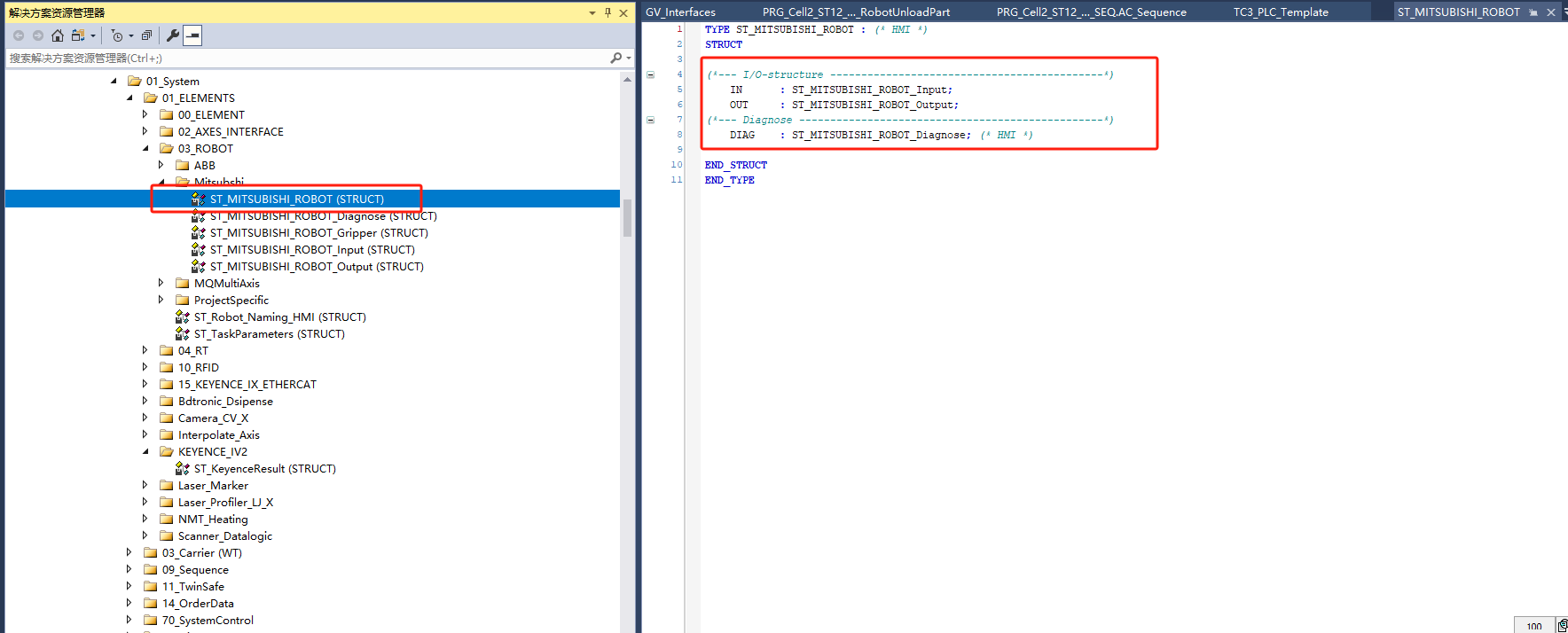Select ST_TaskParameters (STRUCT)

(270, 333)
